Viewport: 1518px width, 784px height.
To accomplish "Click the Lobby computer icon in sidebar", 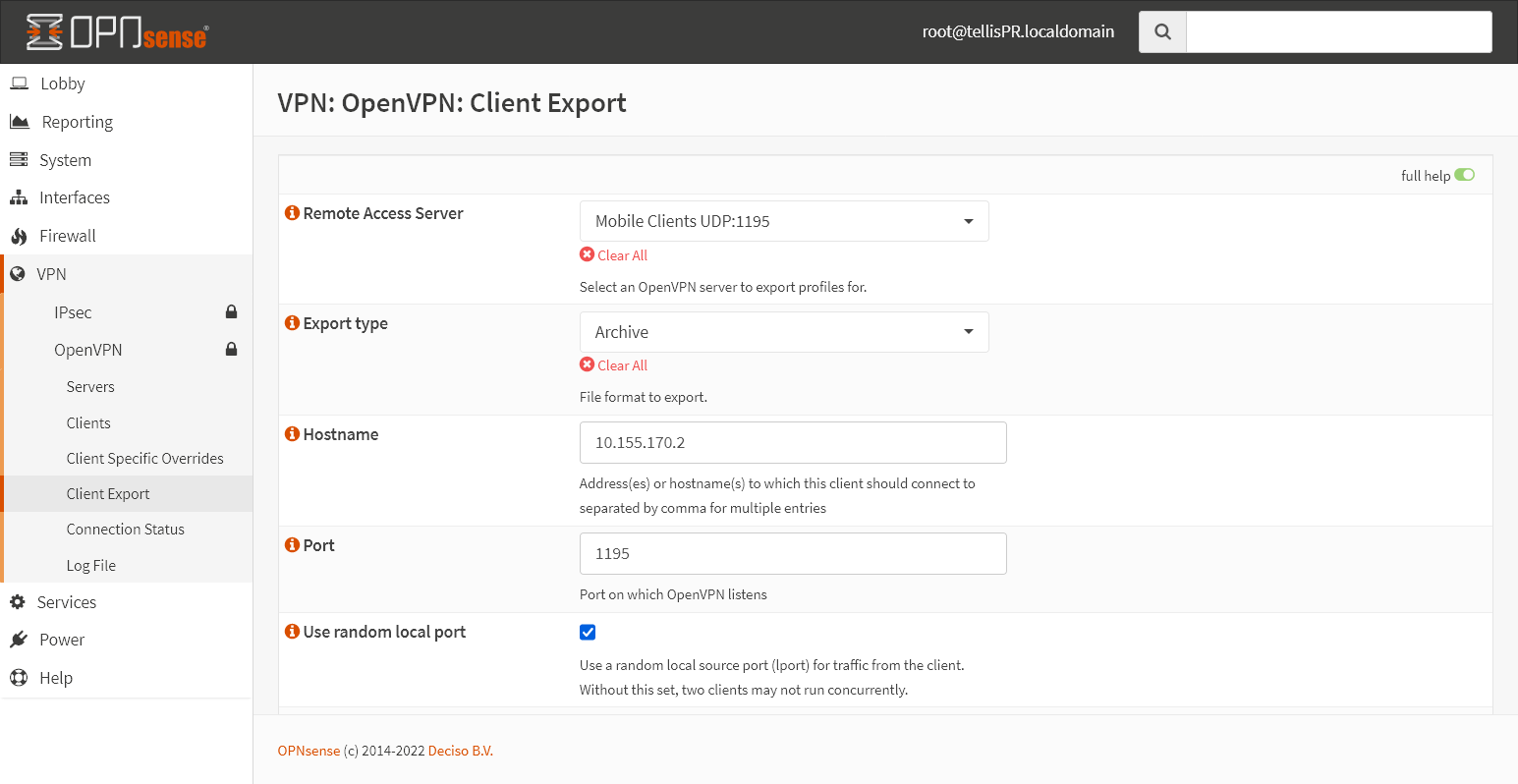I will 19,83.
